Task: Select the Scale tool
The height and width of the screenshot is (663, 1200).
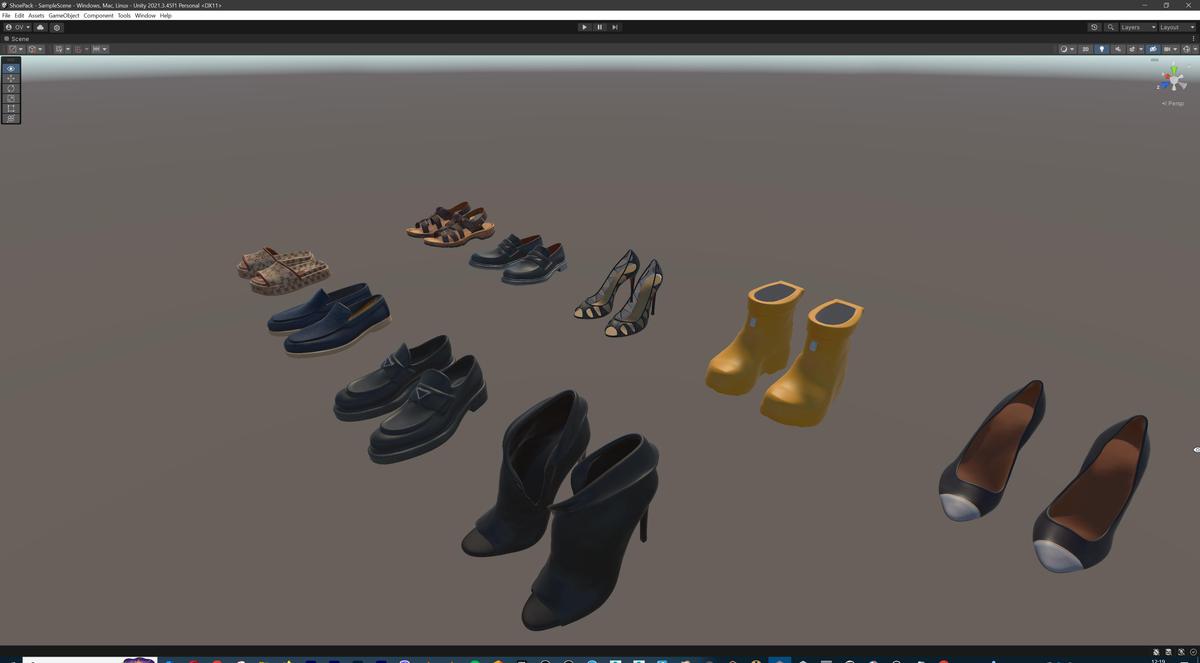Action: 10,98
